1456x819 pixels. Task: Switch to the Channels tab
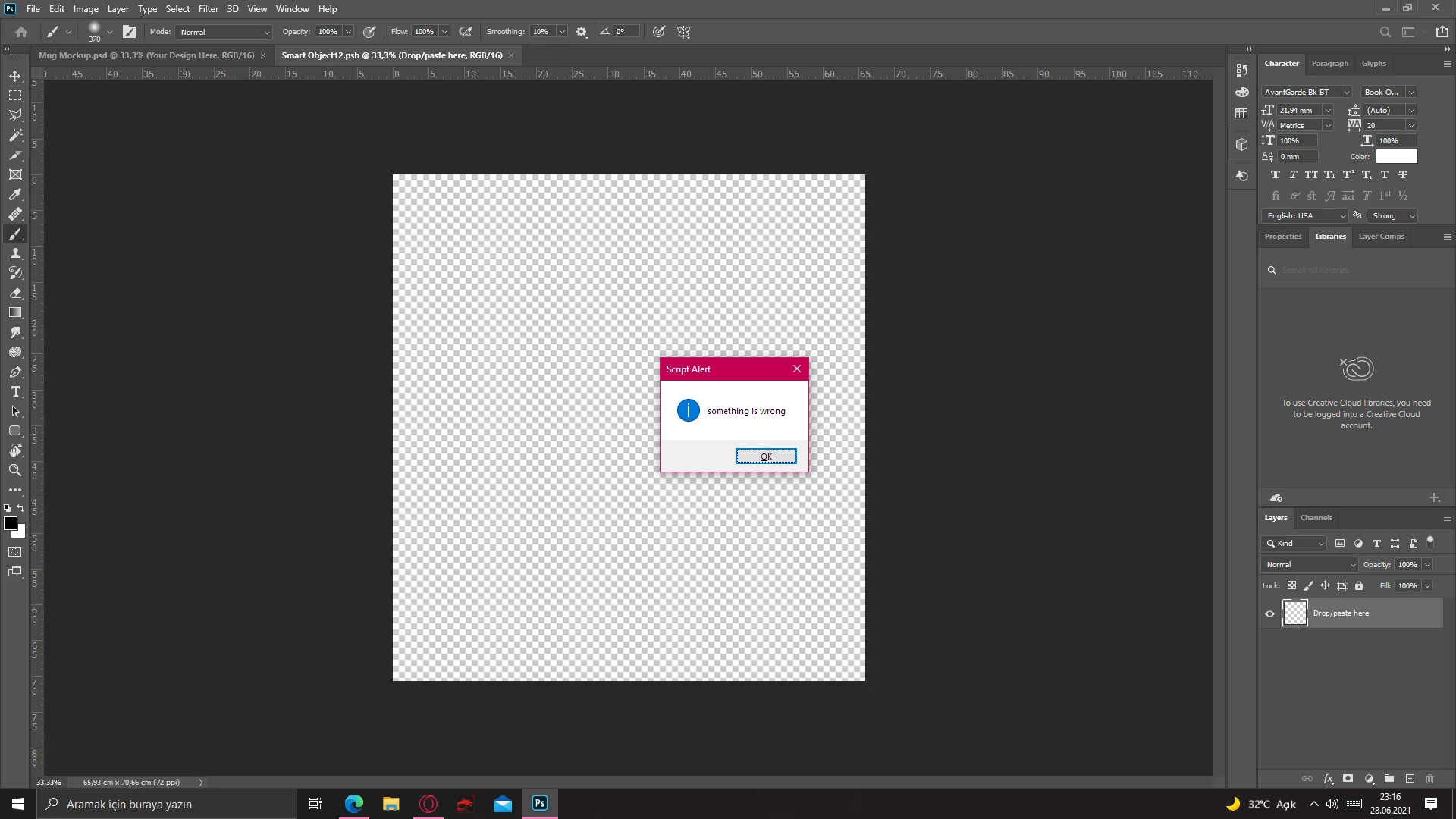(x=1316, y=518)
